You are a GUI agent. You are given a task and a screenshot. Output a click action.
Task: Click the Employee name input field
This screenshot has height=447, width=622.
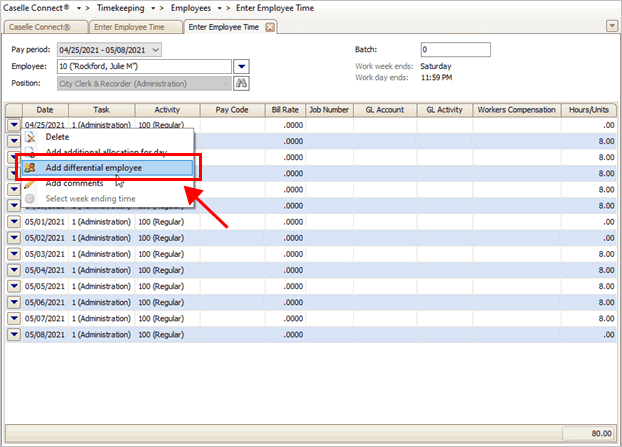pos(144,66)
